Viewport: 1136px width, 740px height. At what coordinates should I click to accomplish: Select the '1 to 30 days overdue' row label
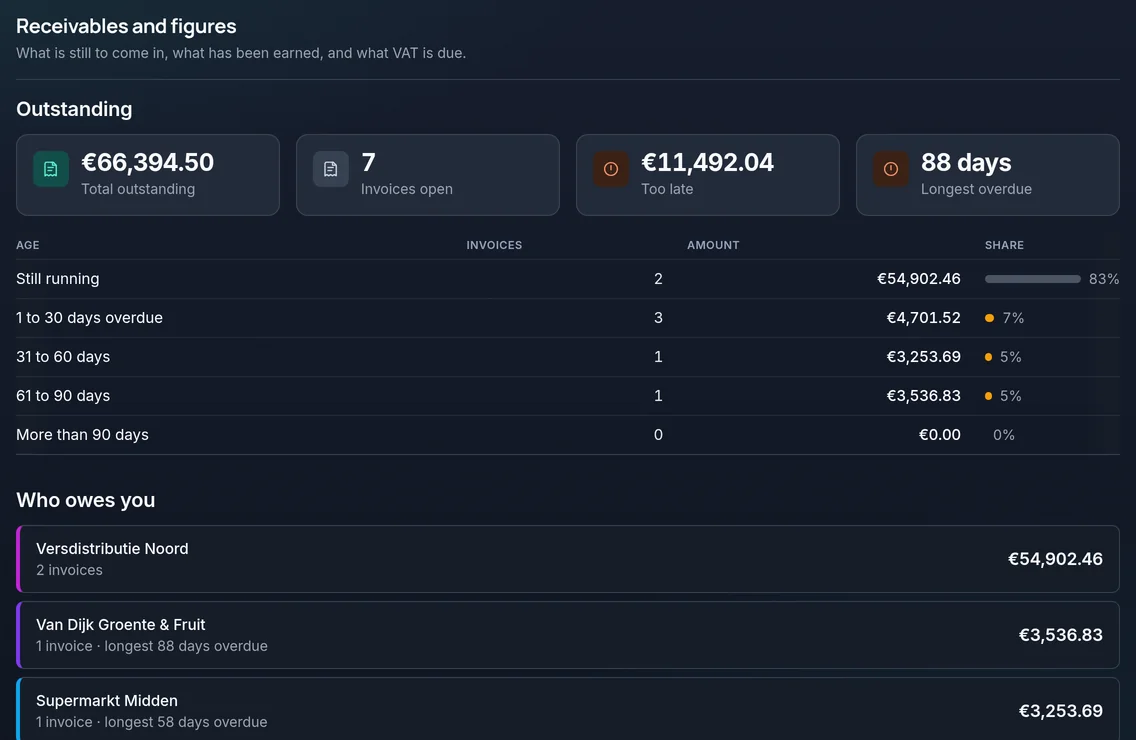89,318
